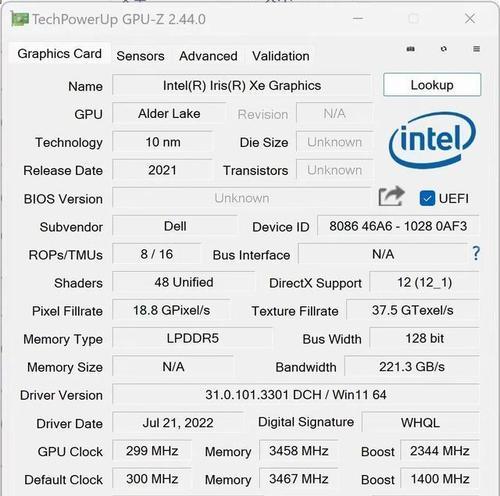
Task: Click the Bus Interface question mark icon
Action: point(476,253)
